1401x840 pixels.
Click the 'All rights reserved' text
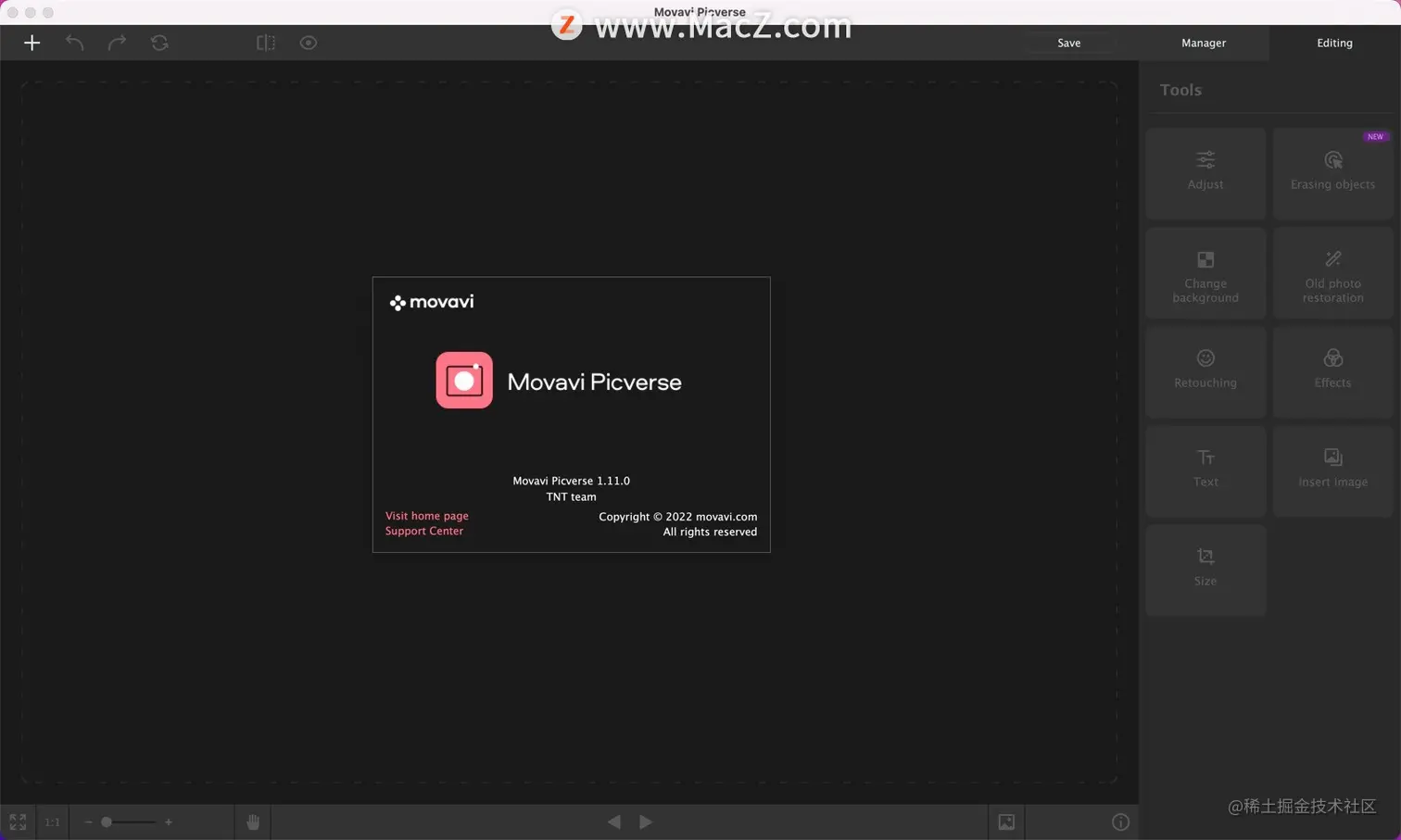click(710, 532)
